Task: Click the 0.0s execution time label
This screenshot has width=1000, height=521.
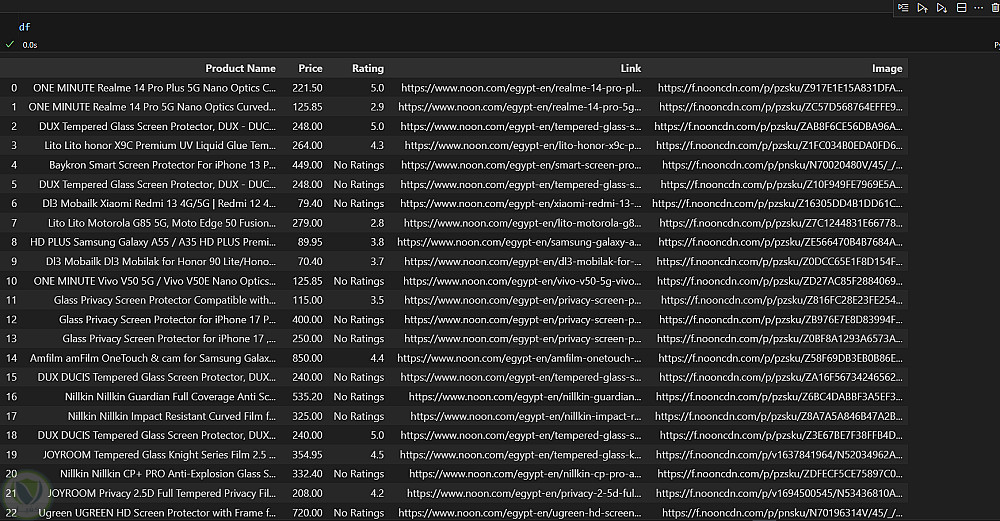Action: coord(30,45)
